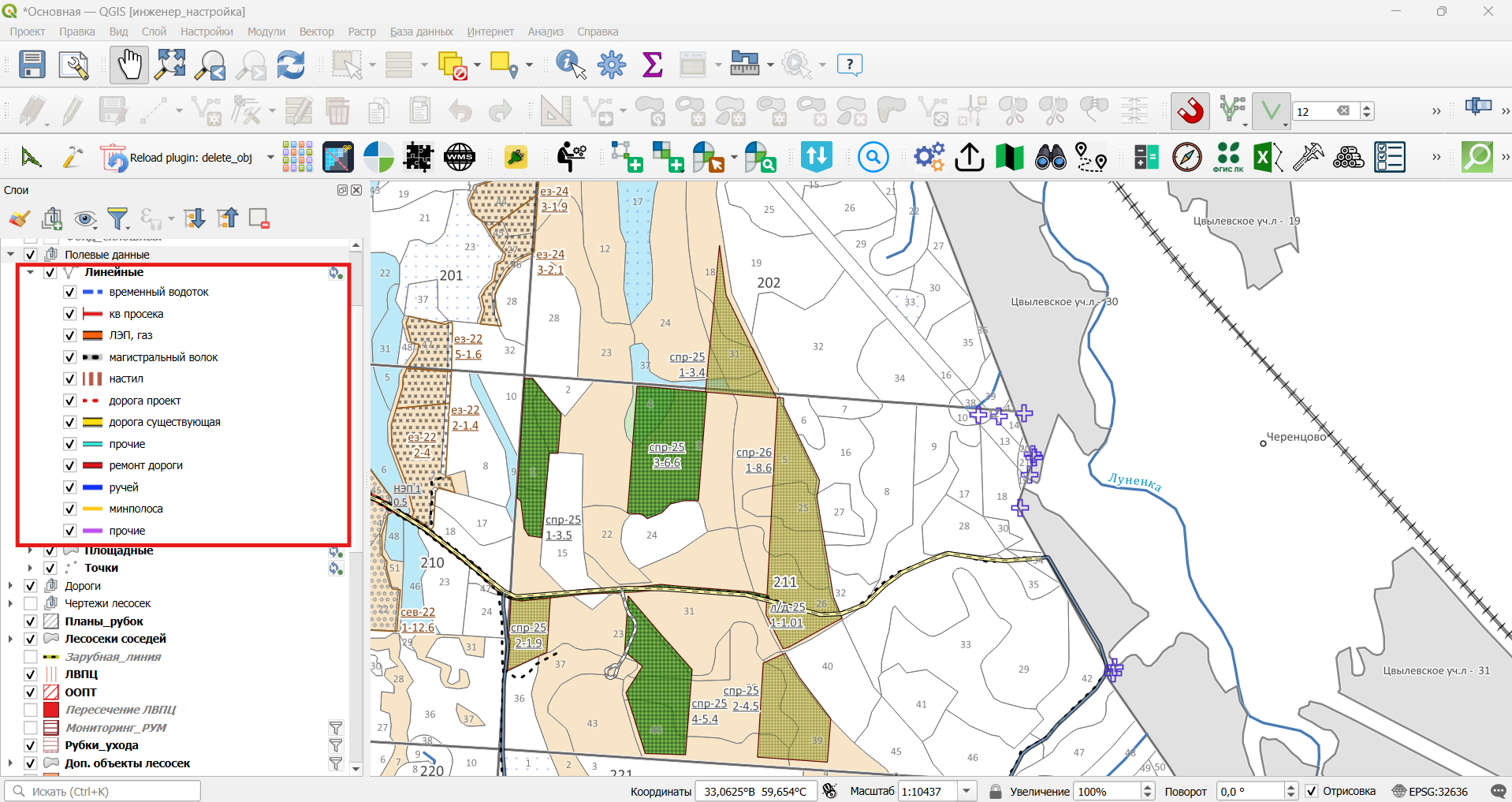Open the Вектор menu

pyautogui.click(x=316, y=32)
